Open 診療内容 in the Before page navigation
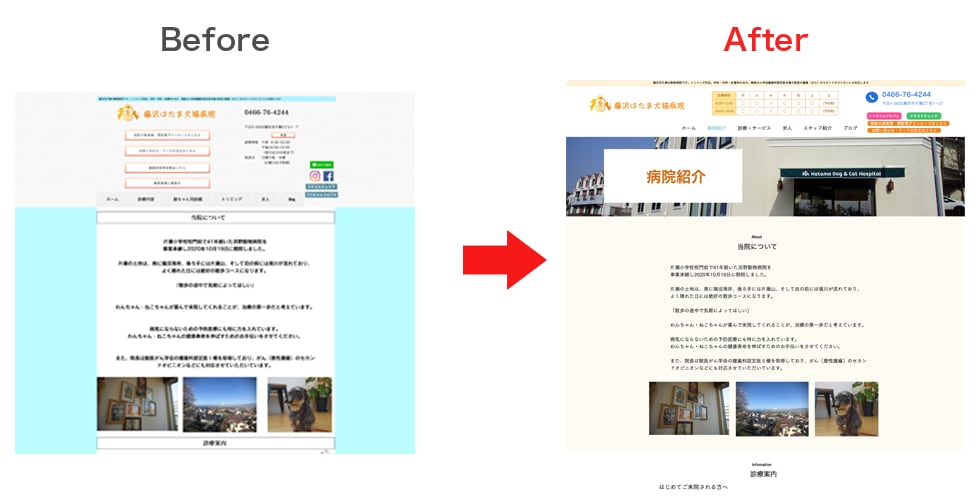This screenshot has height=500, width=980. (x=146, y=199)
